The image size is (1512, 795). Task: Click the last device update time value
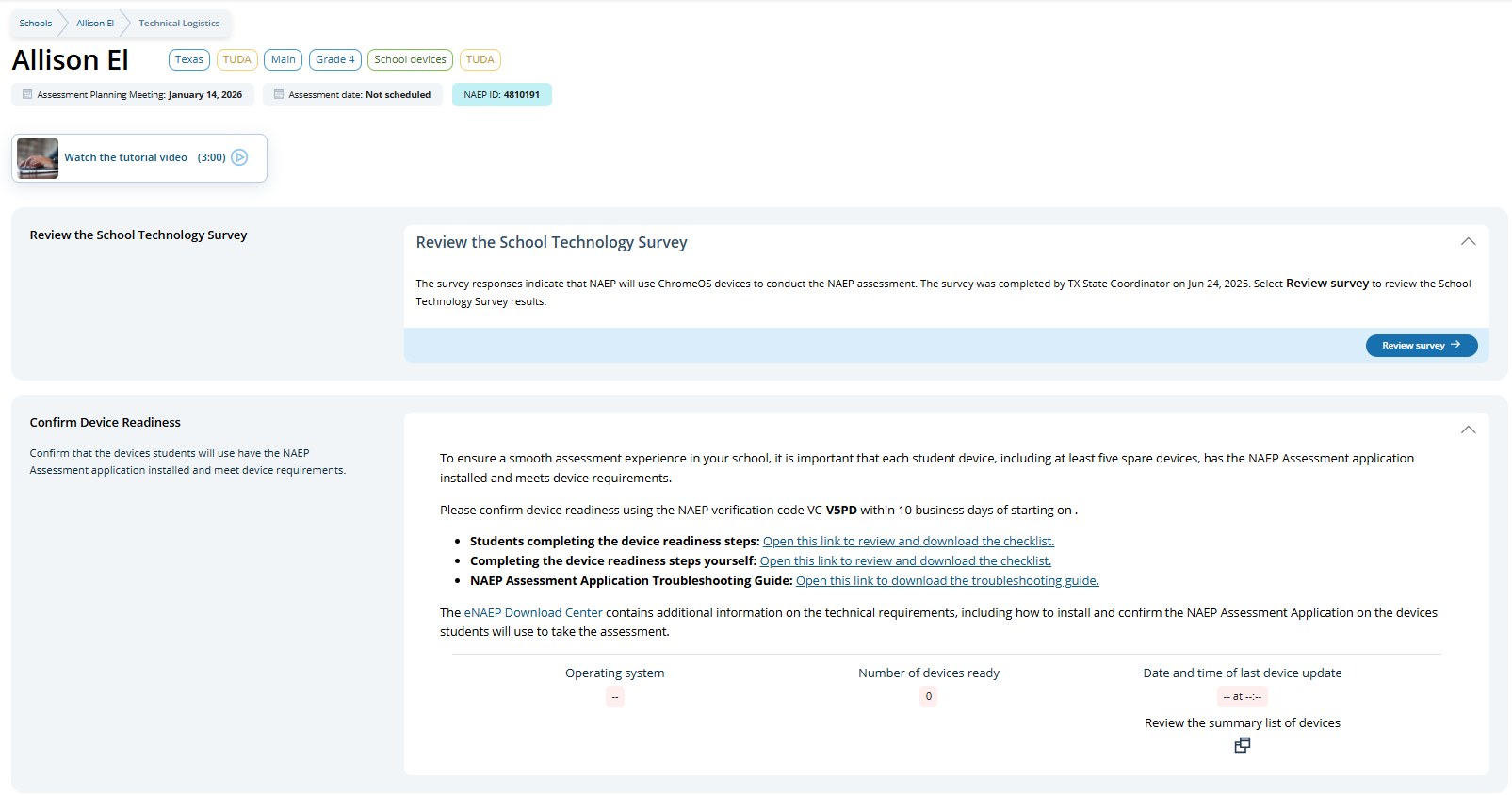pos(1243,697)
